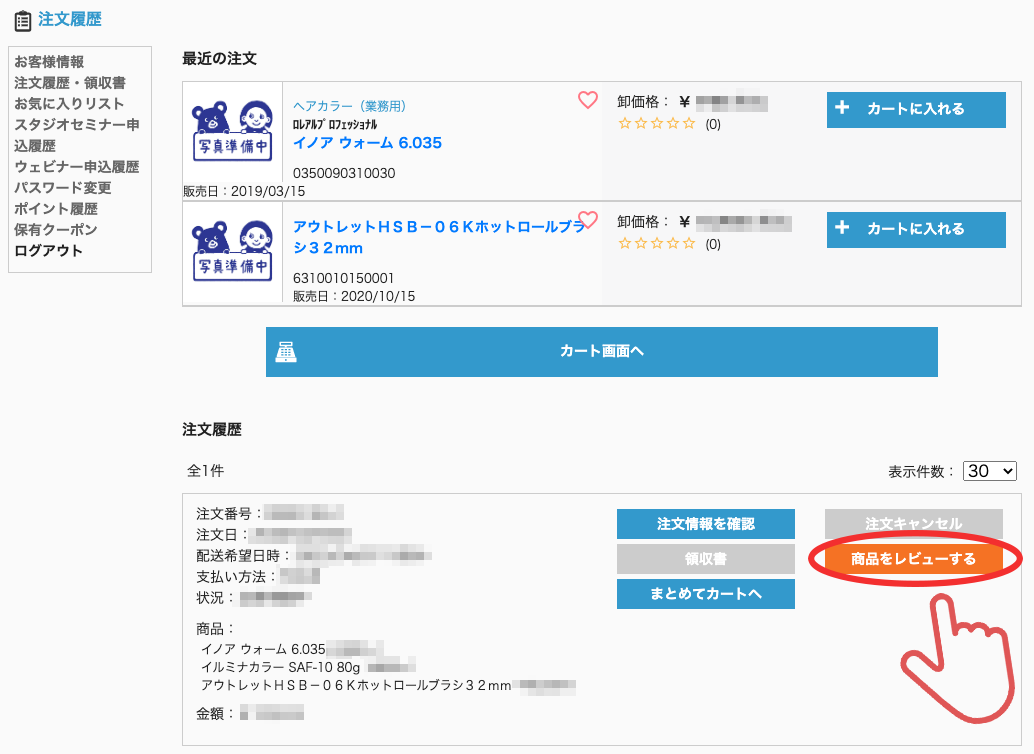Add イノア ウォーム 6.035 to cart
The image size is (1034, 754).
(915, 109)
